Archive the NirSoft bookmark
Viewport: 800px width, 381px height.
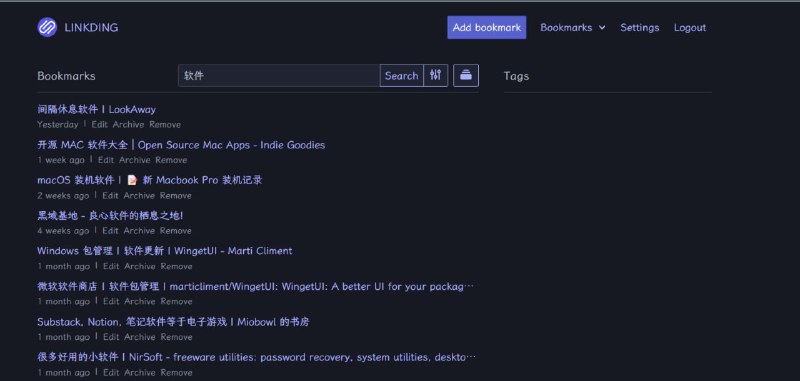pyautogui.click(x=140, y=373)
